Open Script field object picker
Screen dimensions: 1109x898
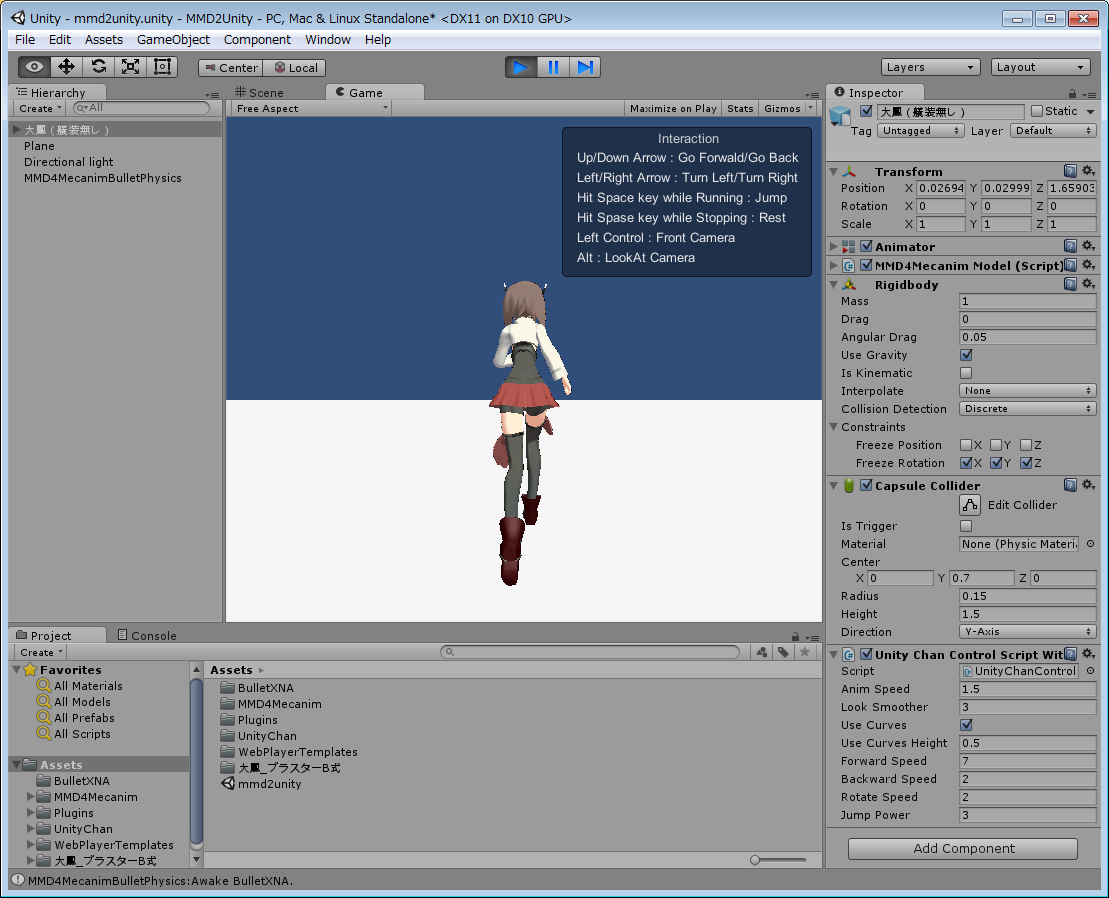click(1090, 671)
